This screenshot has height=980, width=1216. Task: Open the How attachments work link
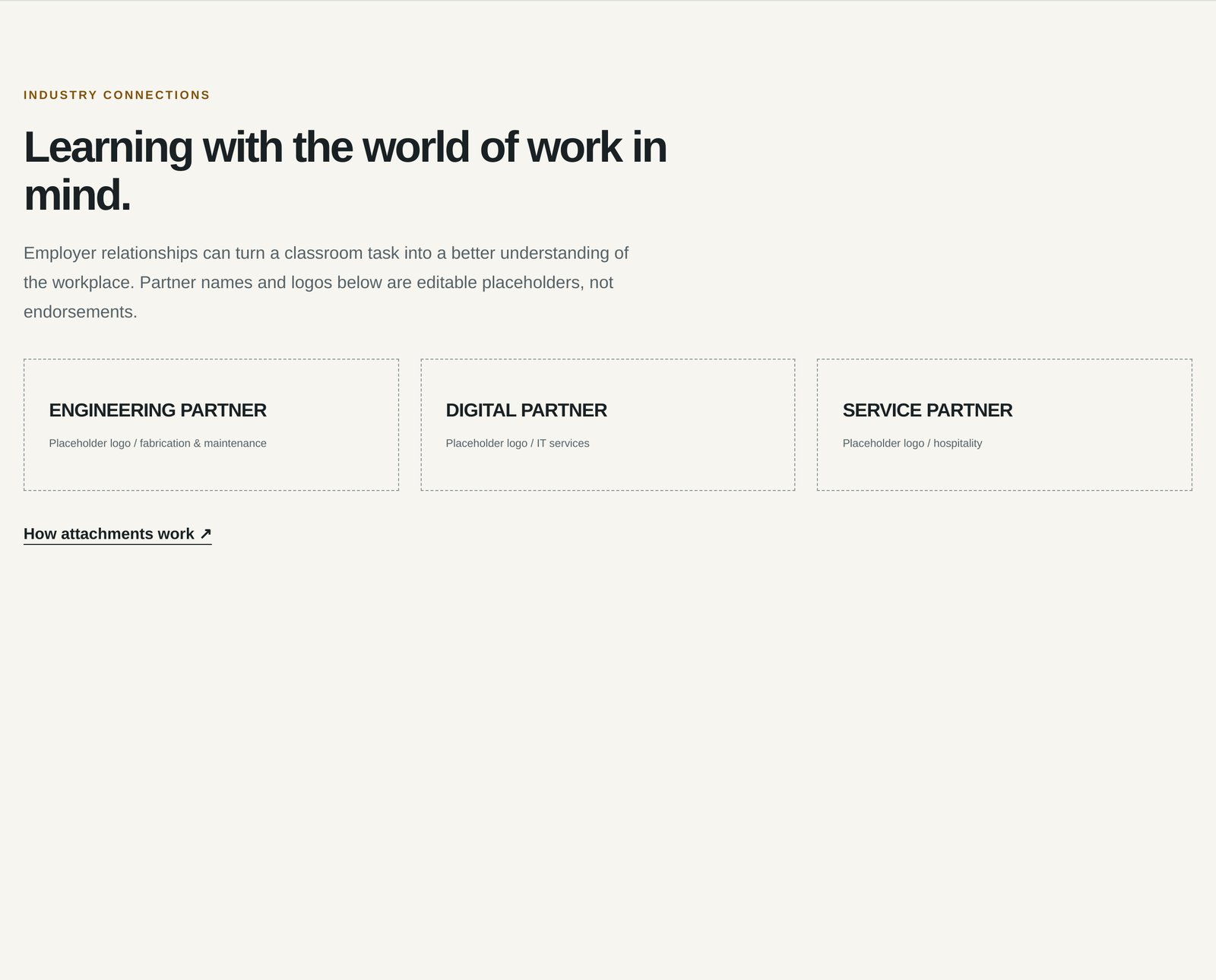118,534
